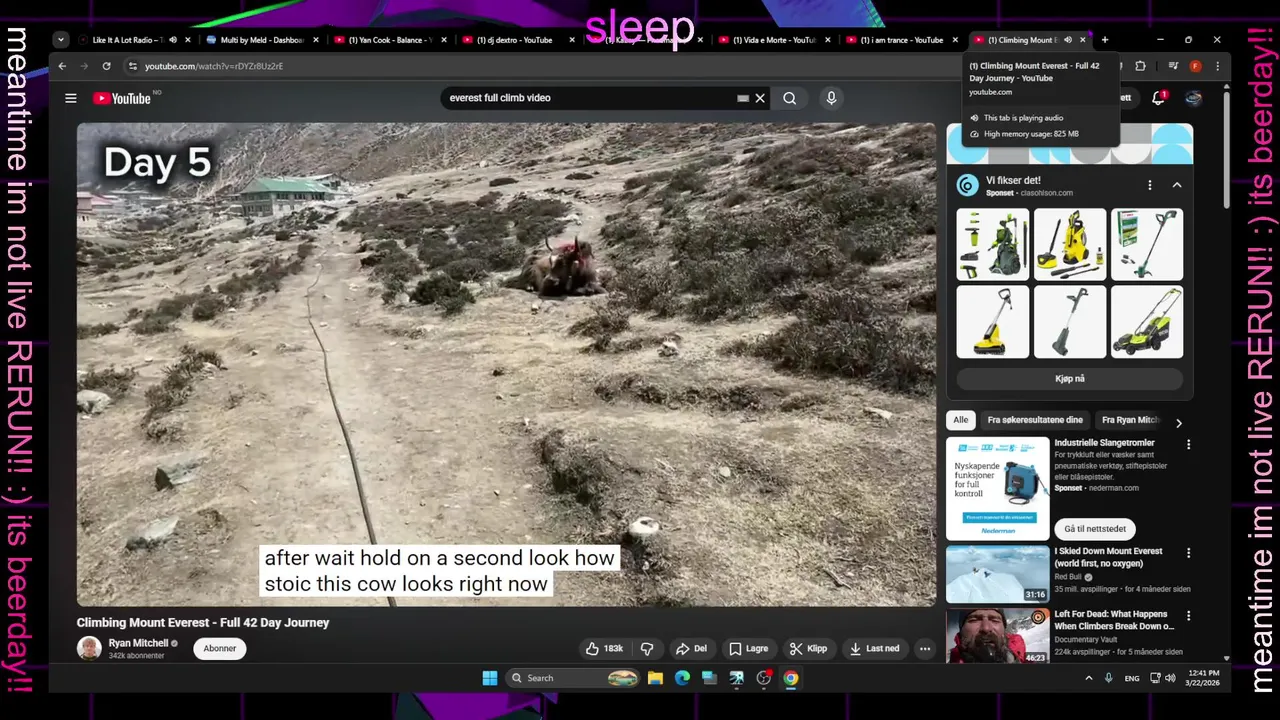Open the taskbar clock and date

point(1204,678)
